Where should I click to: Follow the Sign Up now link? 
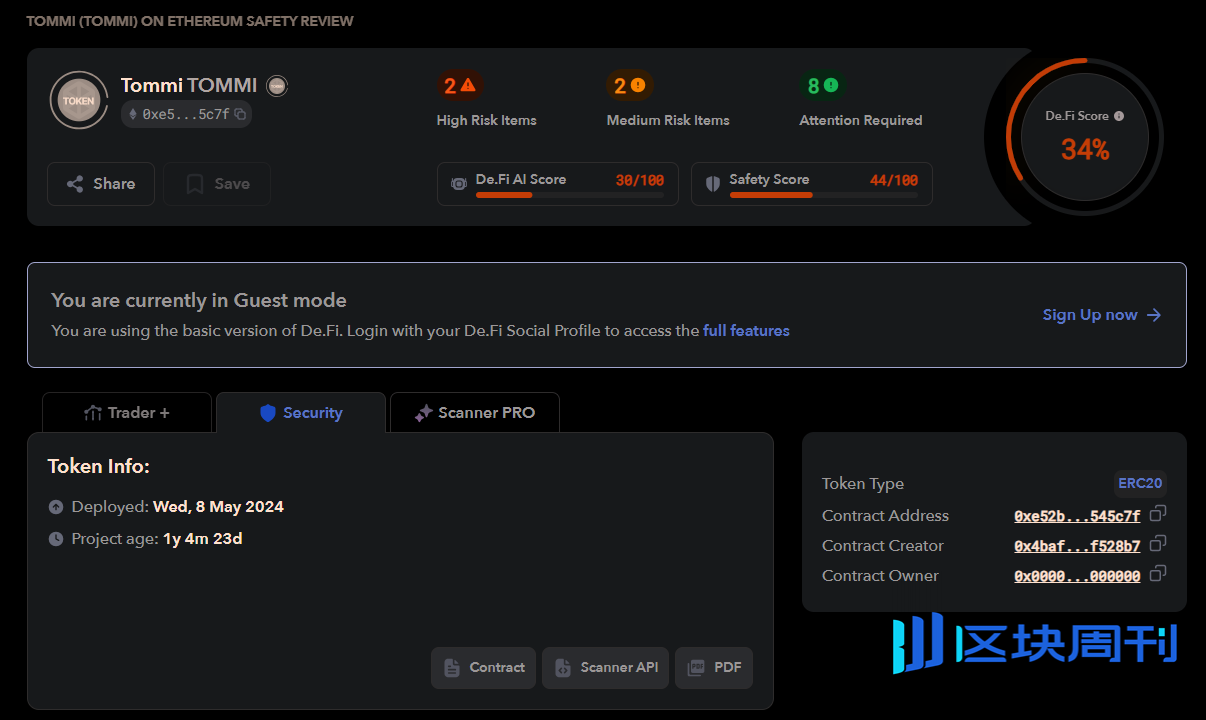(x=1101, y=315)
